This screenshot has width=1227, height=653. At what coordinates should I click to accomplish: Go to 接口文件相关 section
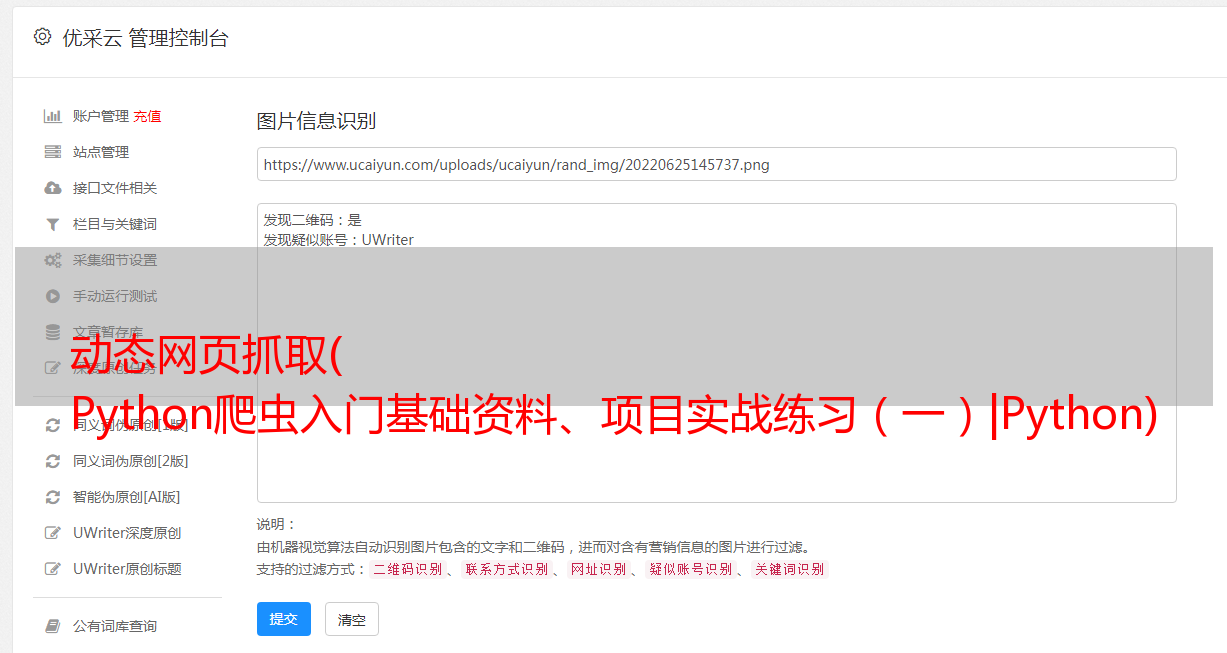click(115, 188)
